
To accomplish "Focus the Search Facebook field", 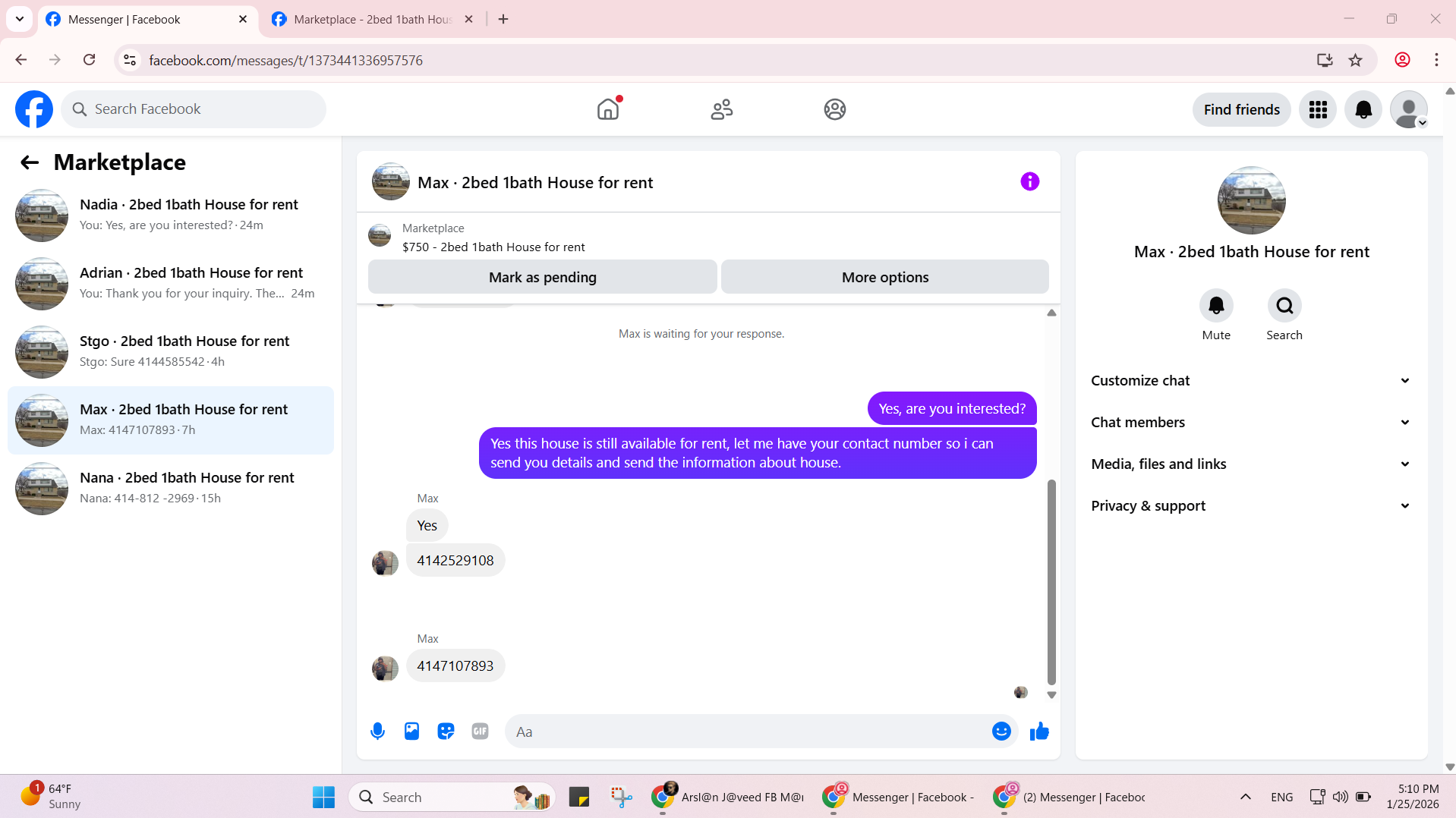I will tap(194, 109).
